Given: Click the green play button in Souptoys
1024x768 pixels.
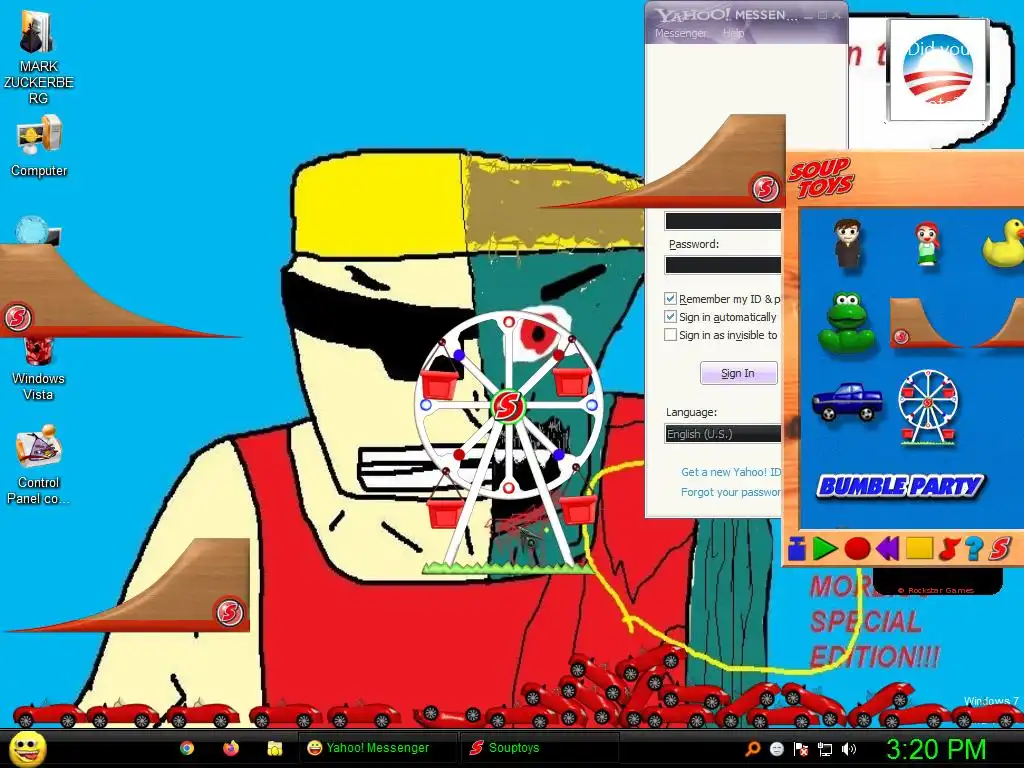Looking at the screenshot, I should [x=825, y=549].
